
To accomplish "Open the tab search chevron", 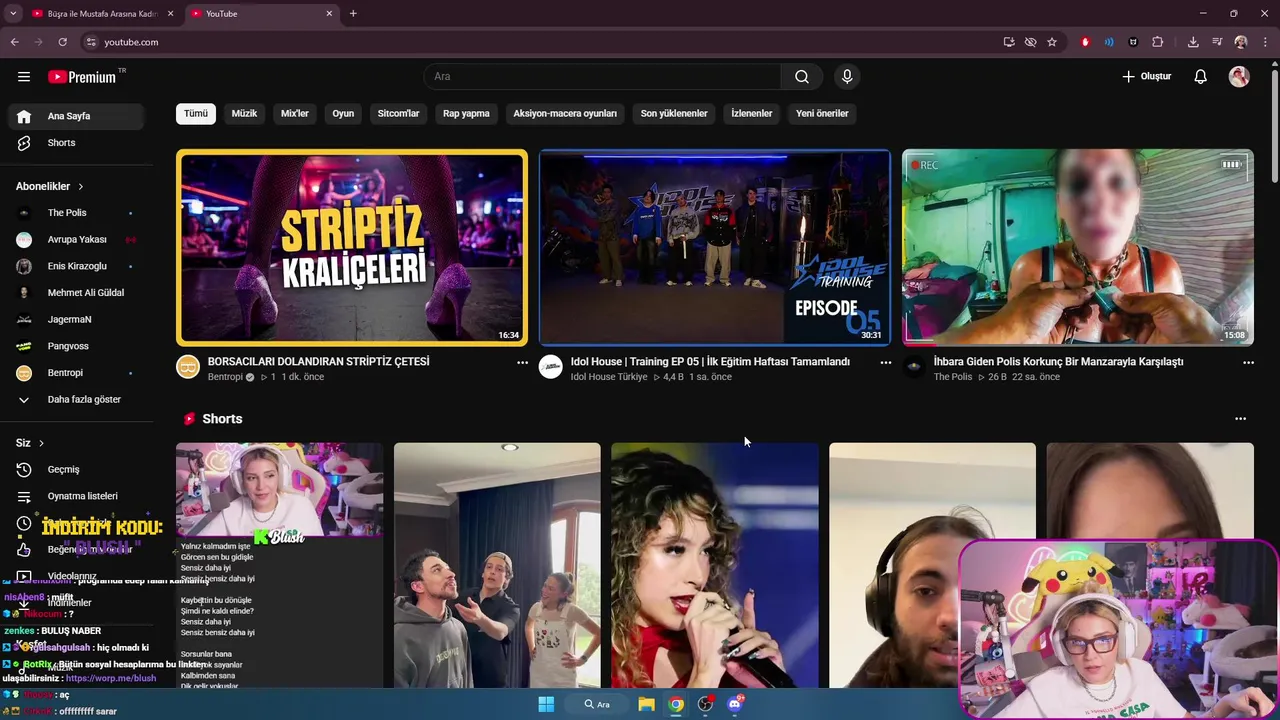I will pyautogui.click(x=13, y=14).
